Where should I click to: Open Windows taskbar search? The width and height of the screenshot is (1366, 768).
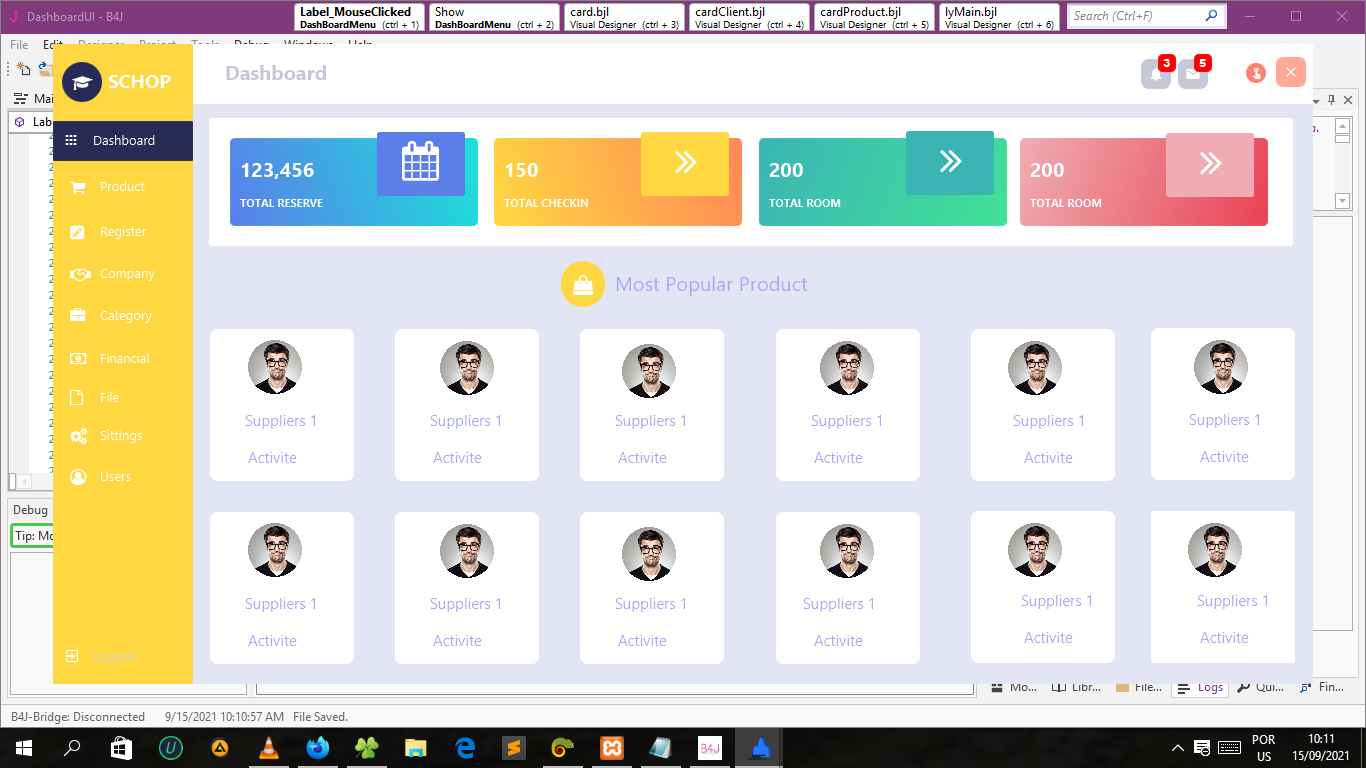pos(72,748)
